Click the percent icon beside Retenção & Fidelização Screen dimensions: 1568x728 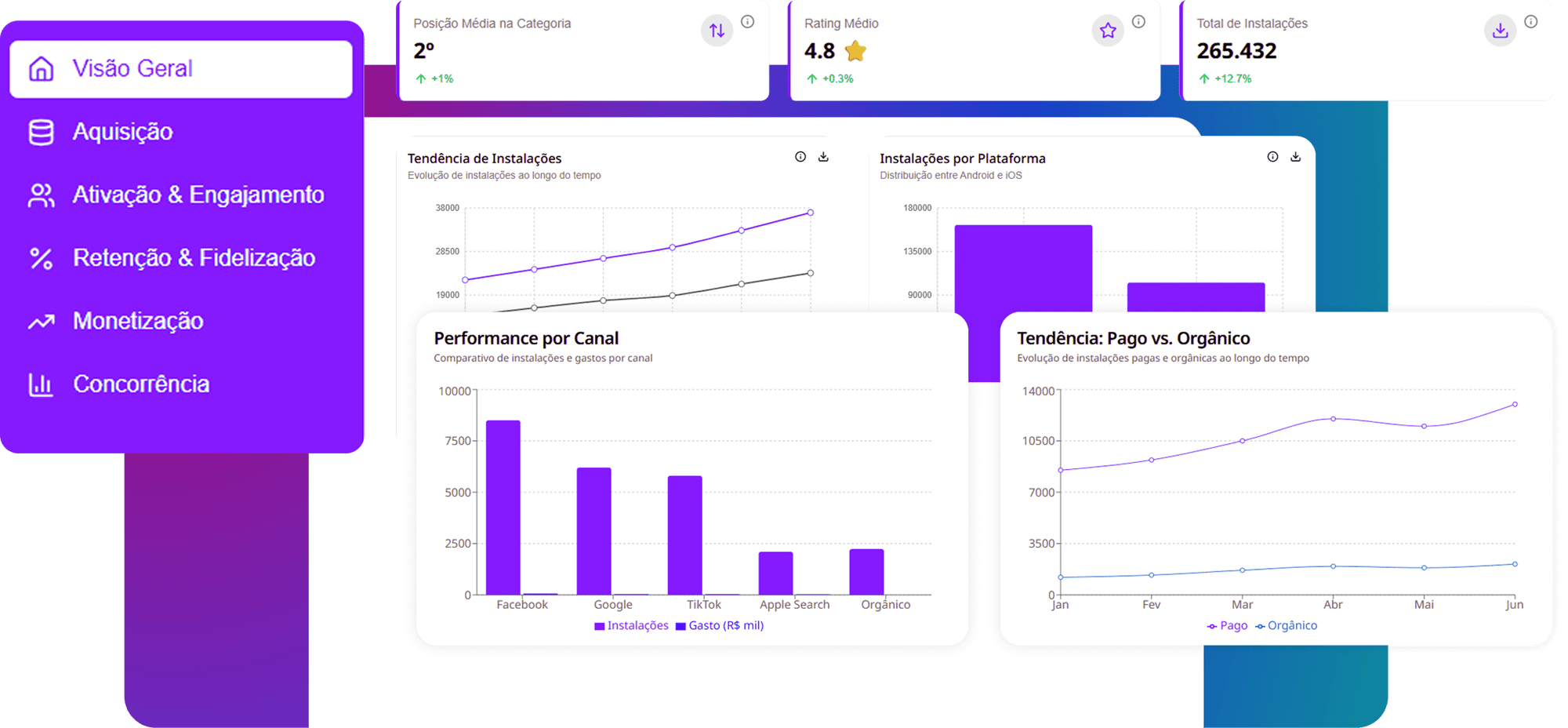[x=41, y=258]
